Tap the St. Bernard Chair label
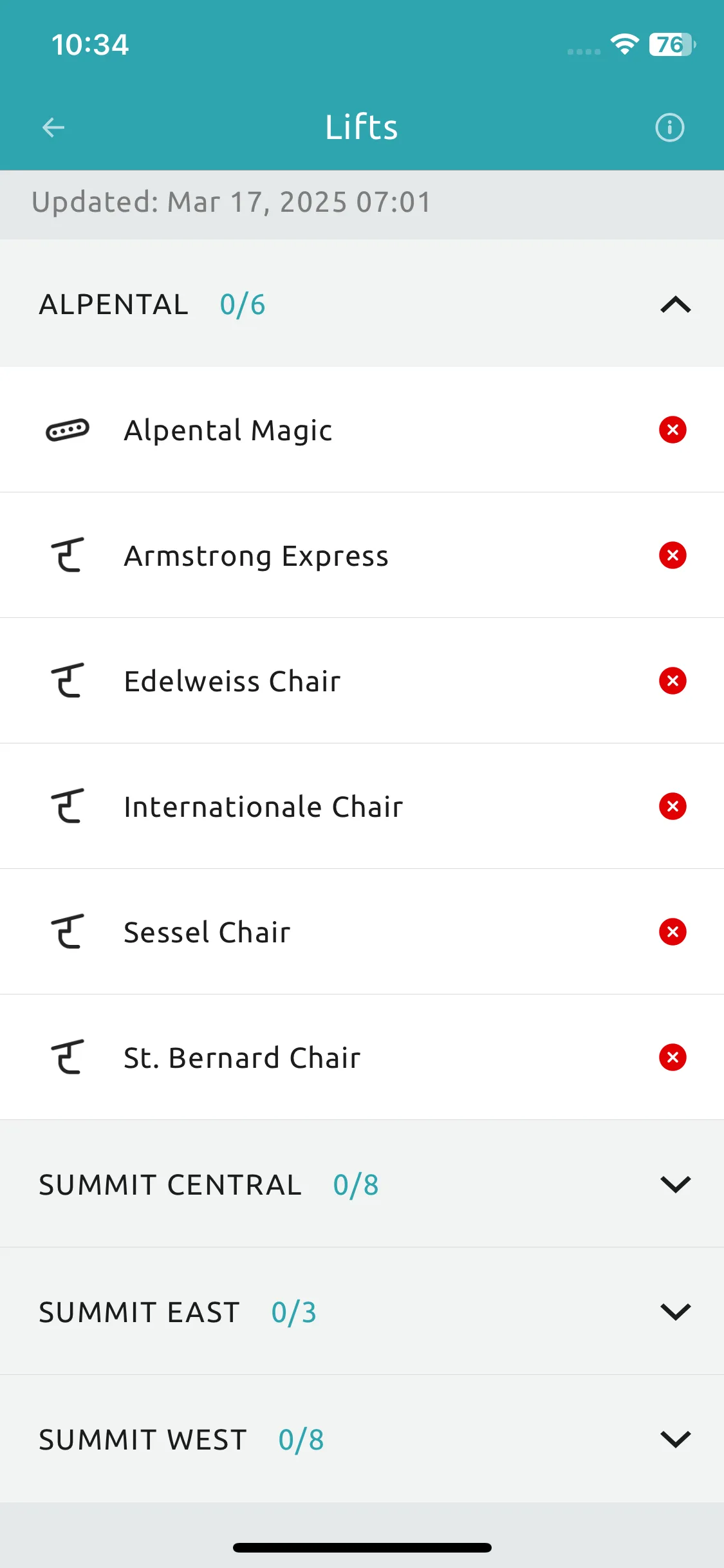 (242, 1058)
